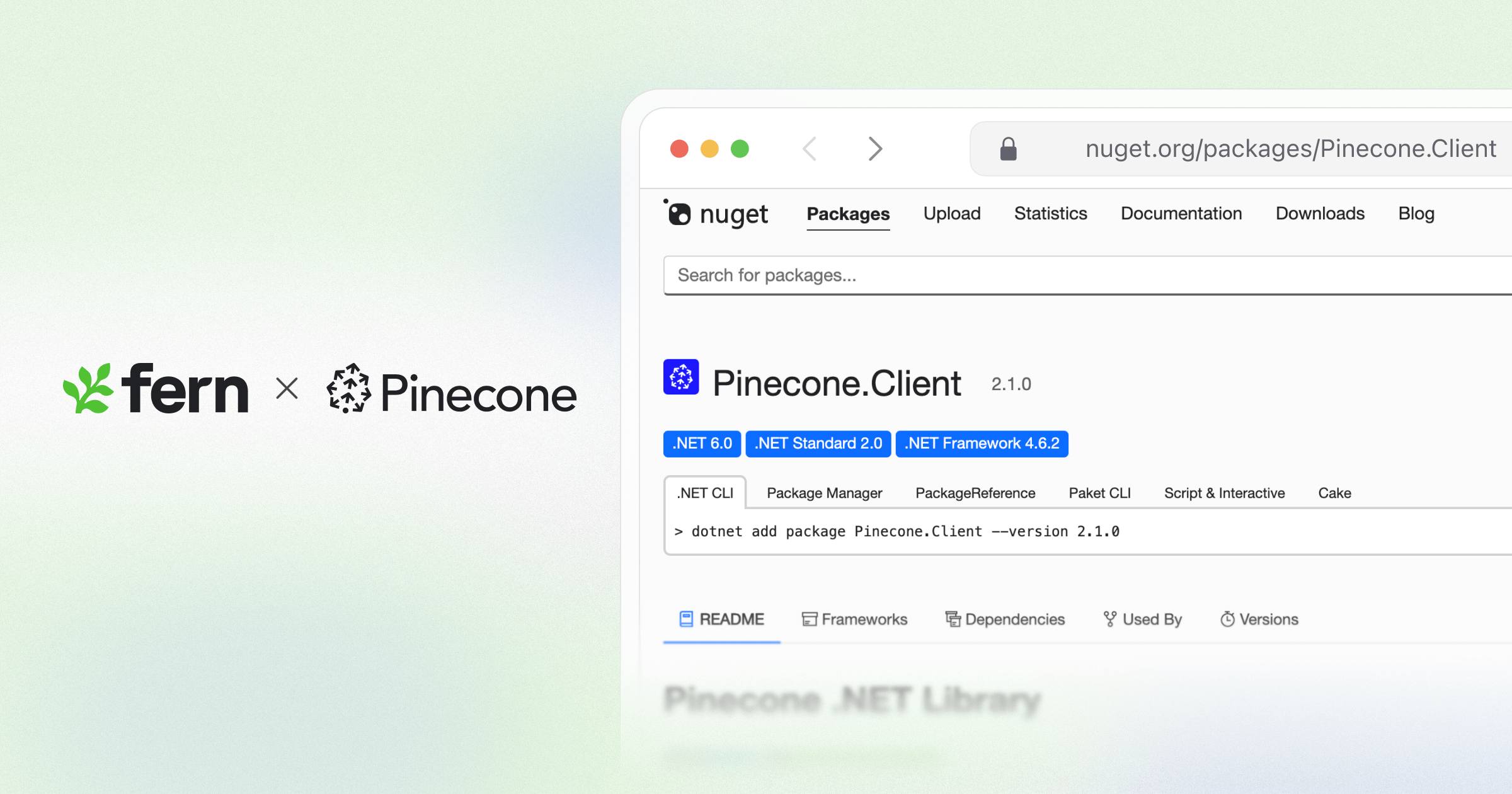Open the Packages nav item
The width and height of the screenshot is (1512, 794).
tap(848, 214)
